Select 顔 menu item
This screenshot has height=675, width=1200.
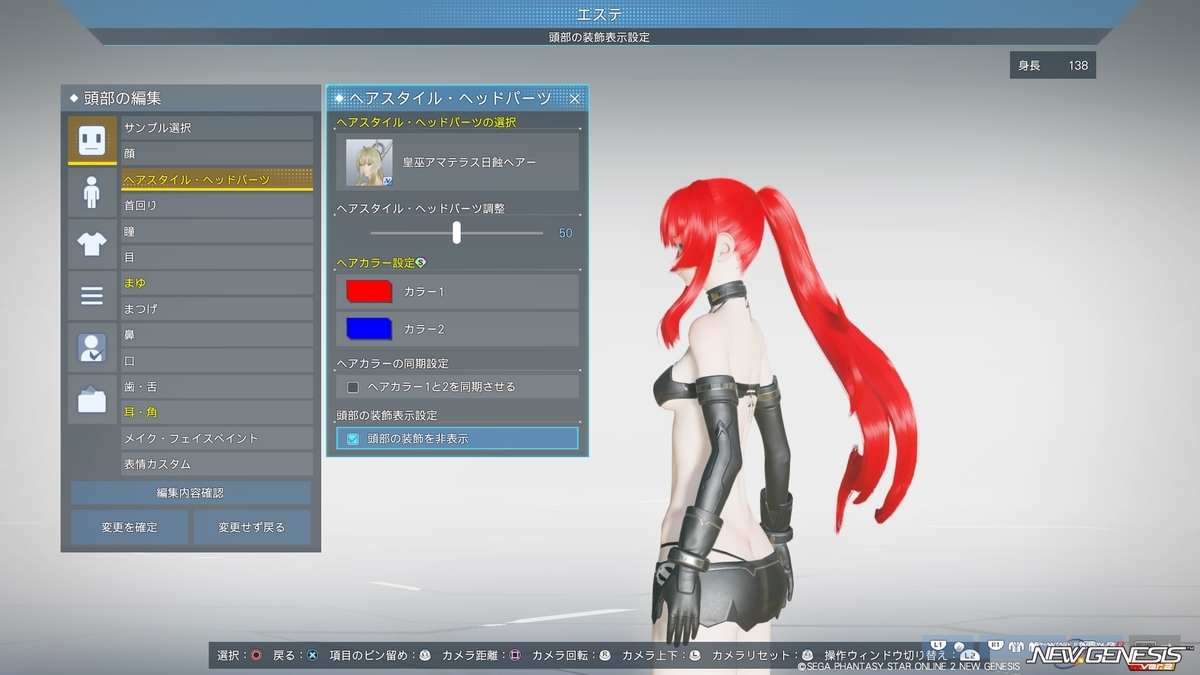[x=217, y=154]
